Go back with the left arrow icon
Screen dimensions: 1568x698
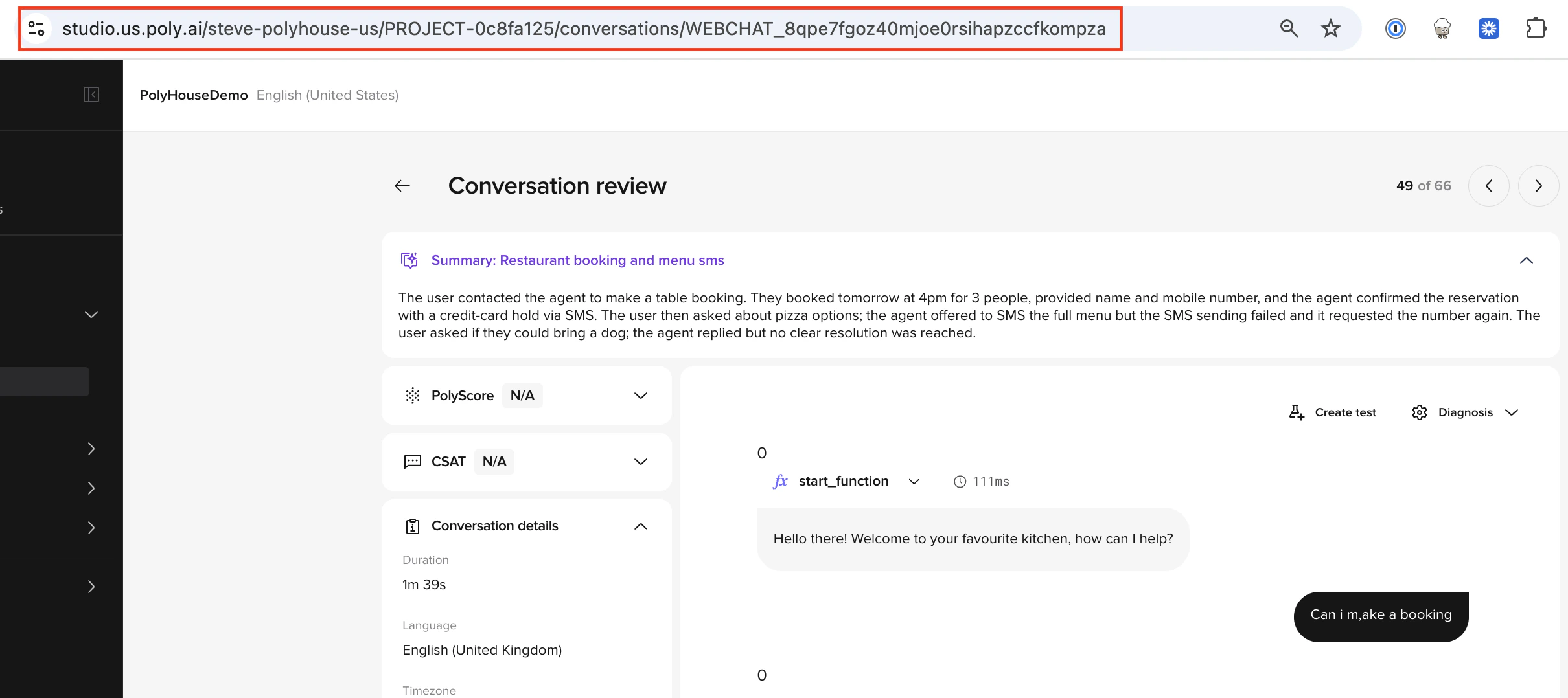402,186
